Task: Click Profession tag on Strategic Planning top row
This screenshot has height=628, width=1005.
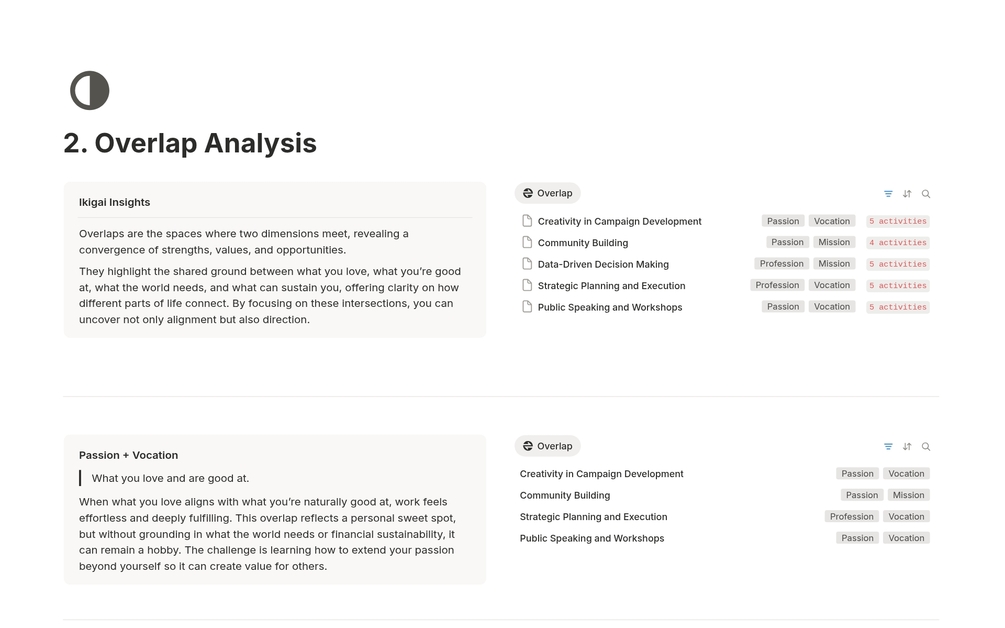Action: coord(777,285)
